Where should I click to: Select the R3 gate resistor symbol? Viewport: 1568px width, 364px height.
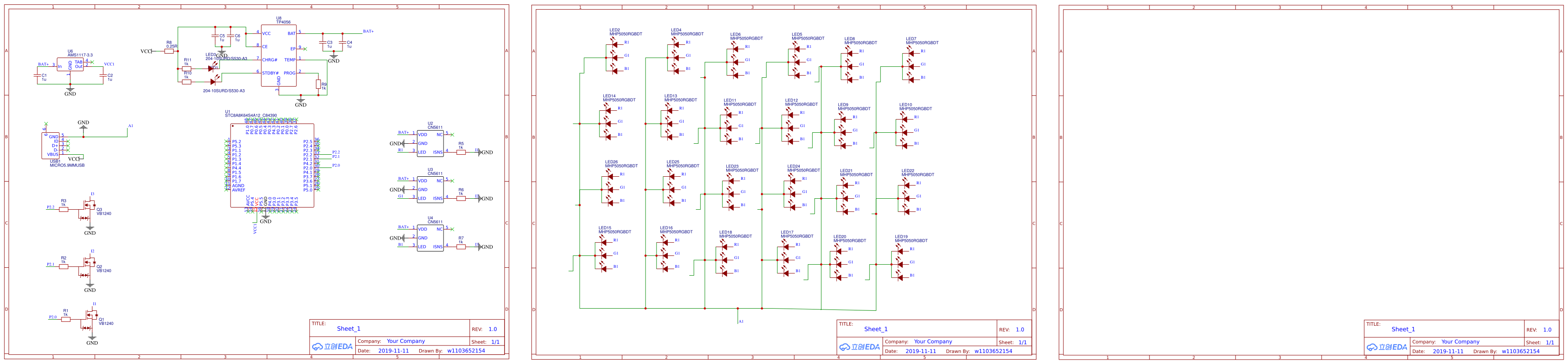[x=63, y=209]
